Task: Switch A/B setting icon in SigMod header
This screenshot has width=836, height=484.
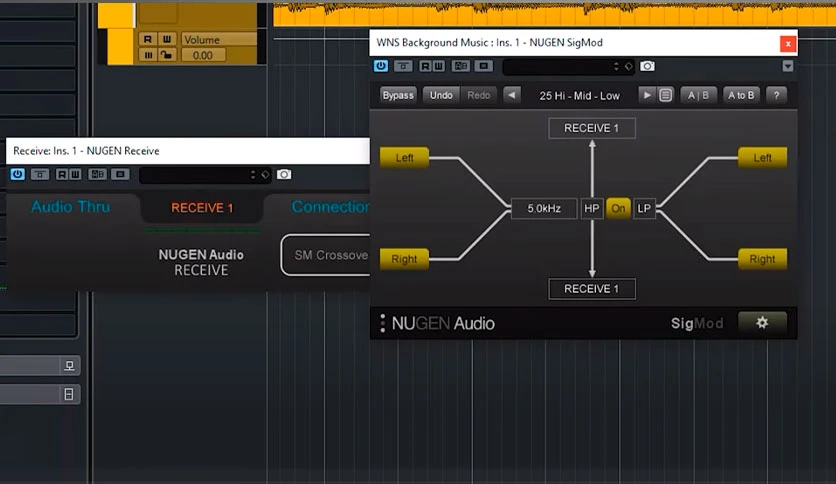Action: tap(461, 66)
